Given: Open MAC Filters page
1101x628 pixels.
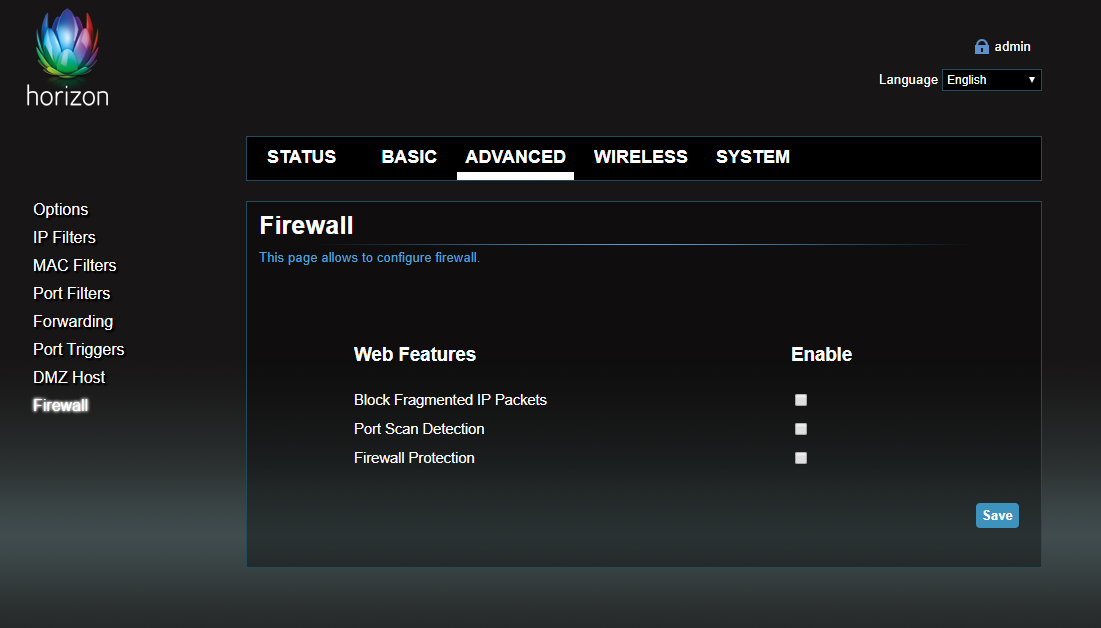Looking at the screenshot, I should coord(74,265).
